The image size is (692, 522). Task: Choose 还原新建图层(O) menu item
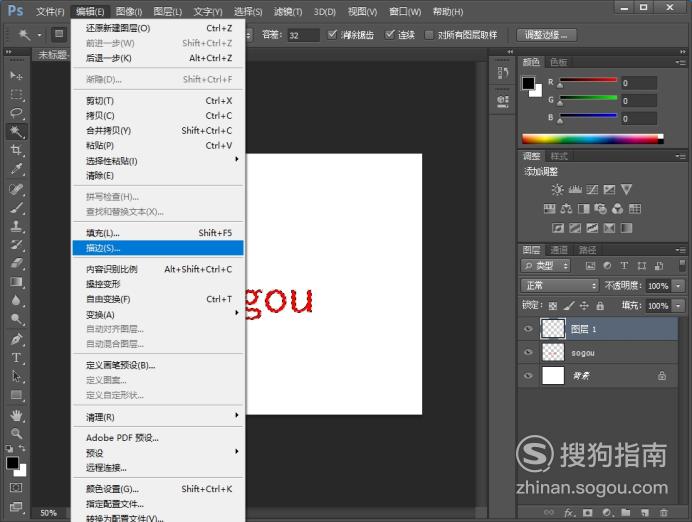pos(158,28)
